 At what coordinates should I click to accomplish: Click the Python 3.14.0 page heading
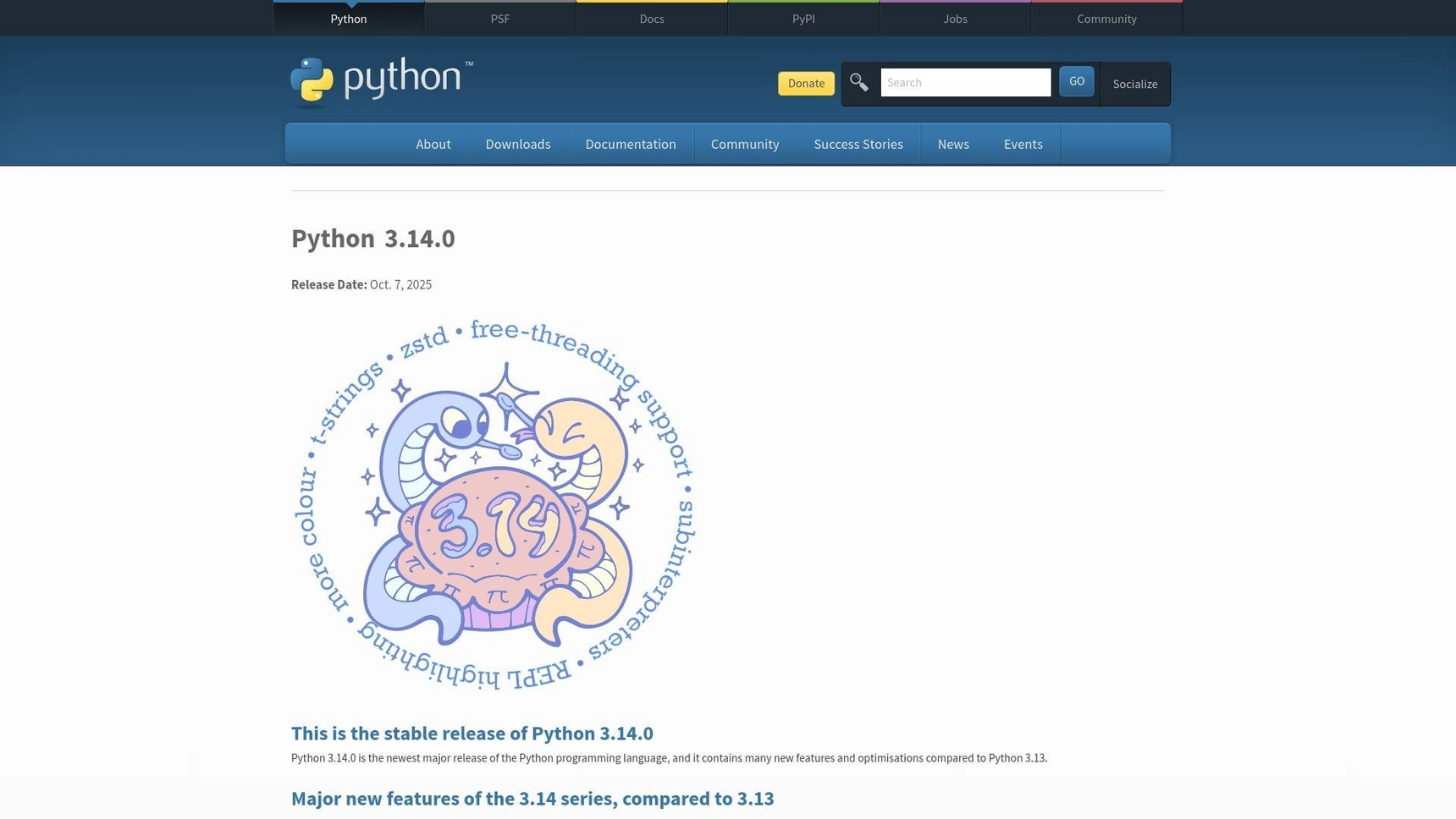click(x=373, y=239)
